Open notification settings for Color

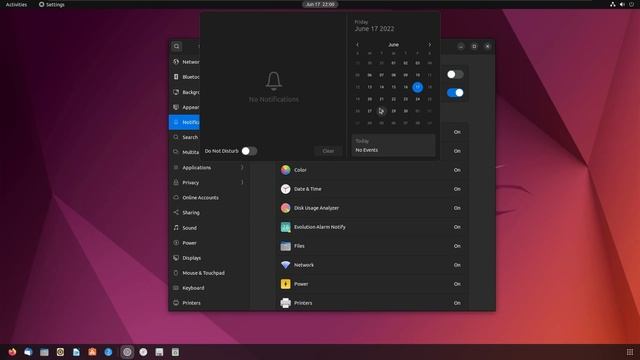(x=371, y=170)
